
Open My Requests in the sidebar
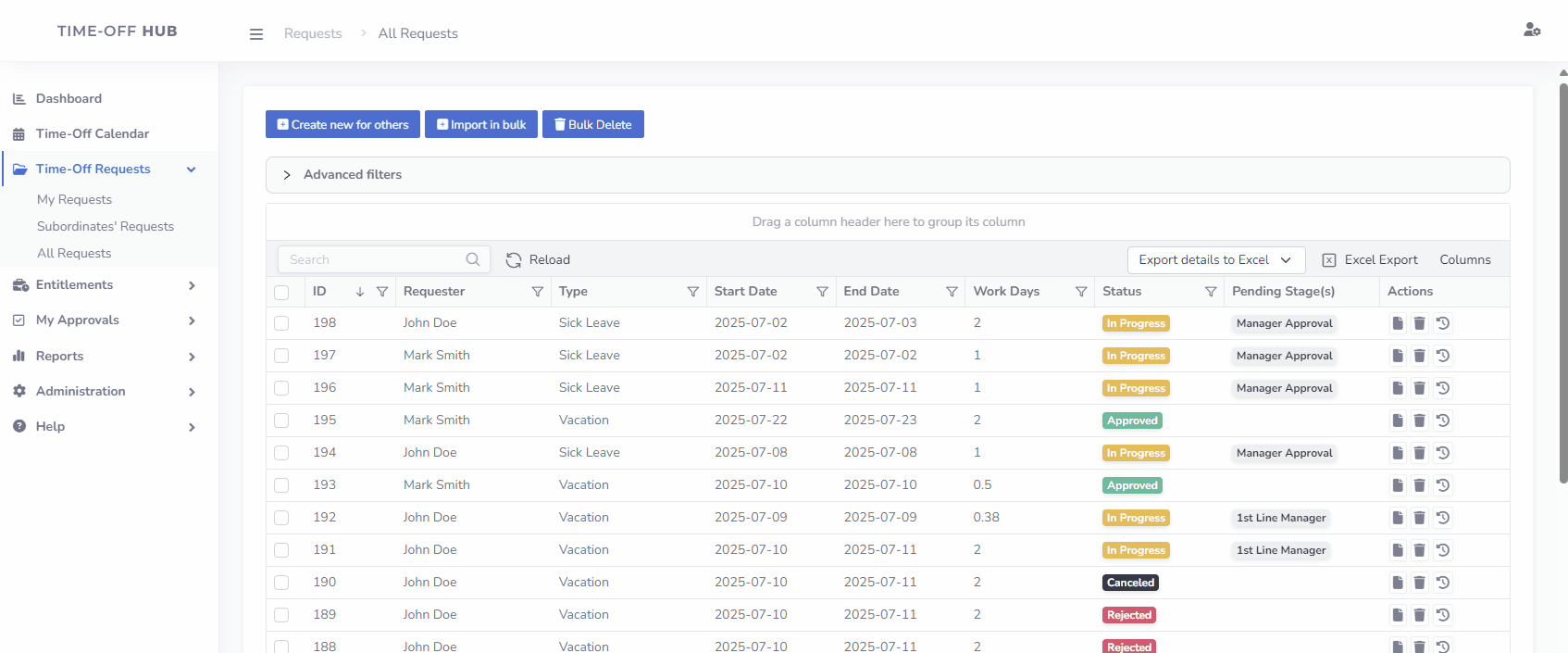point(74,199)
